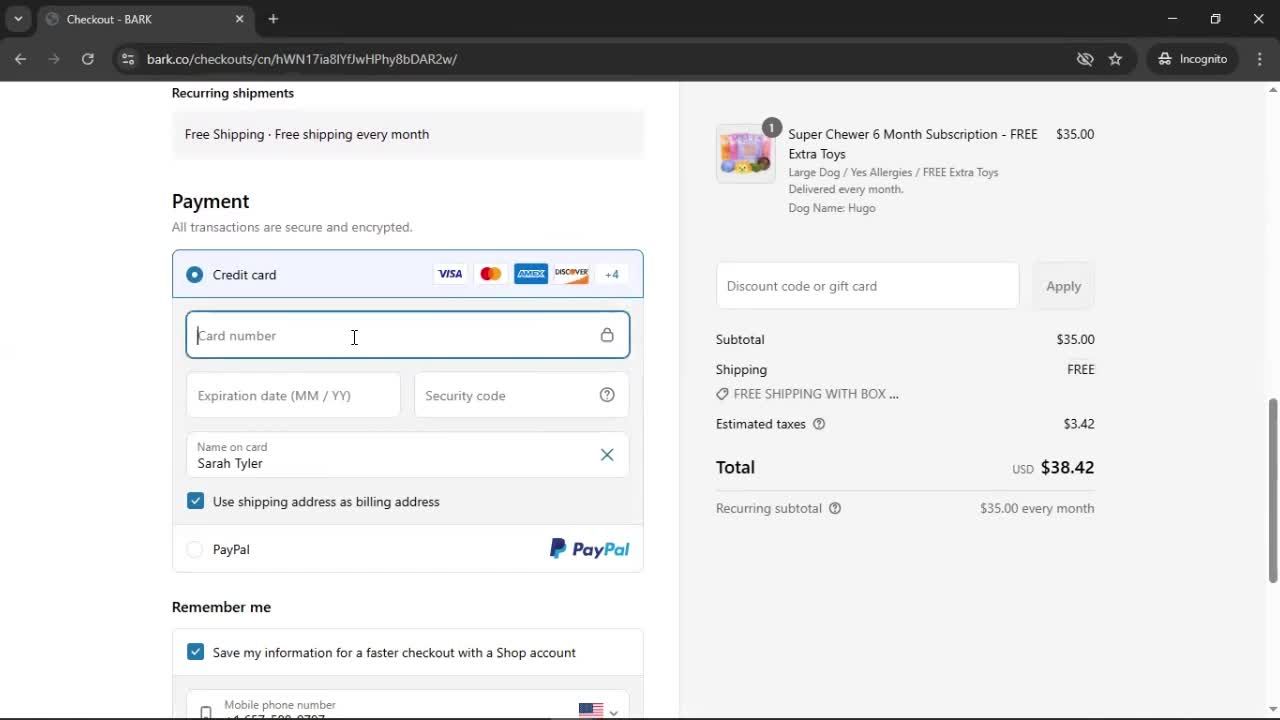Focus the Card number field
Viewport: 1280px width, 720px height.
(407, 335)
